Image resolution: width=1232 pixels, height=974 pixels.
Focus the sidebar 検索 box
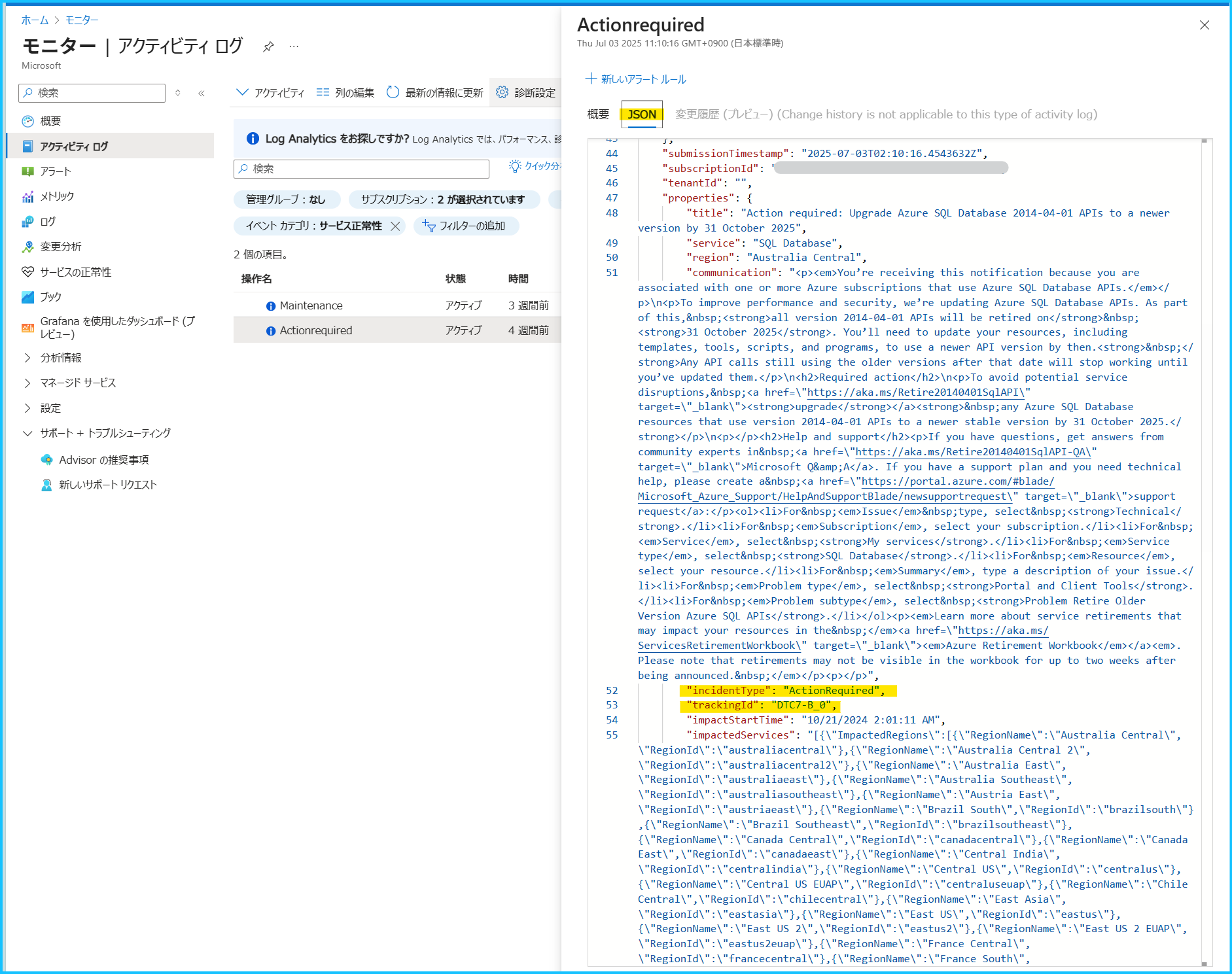[x=92, y=93]
